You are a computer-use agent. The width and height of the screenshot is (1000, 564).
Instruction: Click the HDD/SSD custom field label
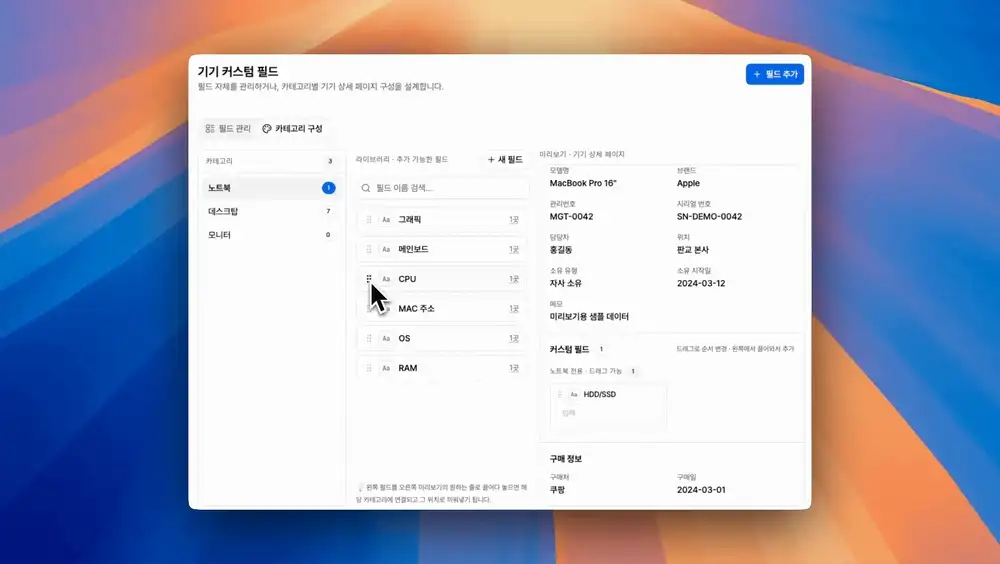click(x=599, y=394)
